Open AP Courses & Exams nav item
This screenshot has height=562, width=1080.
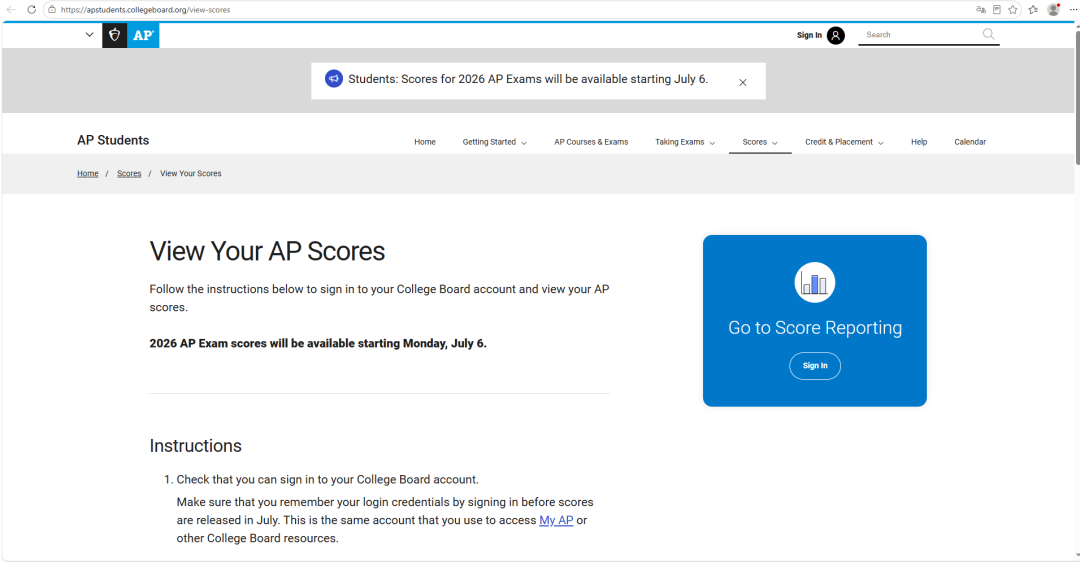pyautogui.click(x=591, y=142)
